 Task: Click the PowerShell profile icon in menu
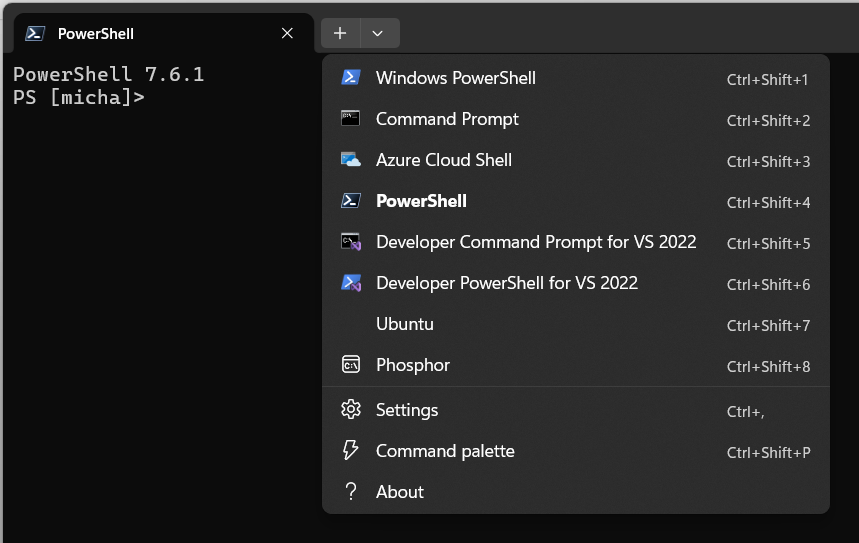(x=351, y=201)
